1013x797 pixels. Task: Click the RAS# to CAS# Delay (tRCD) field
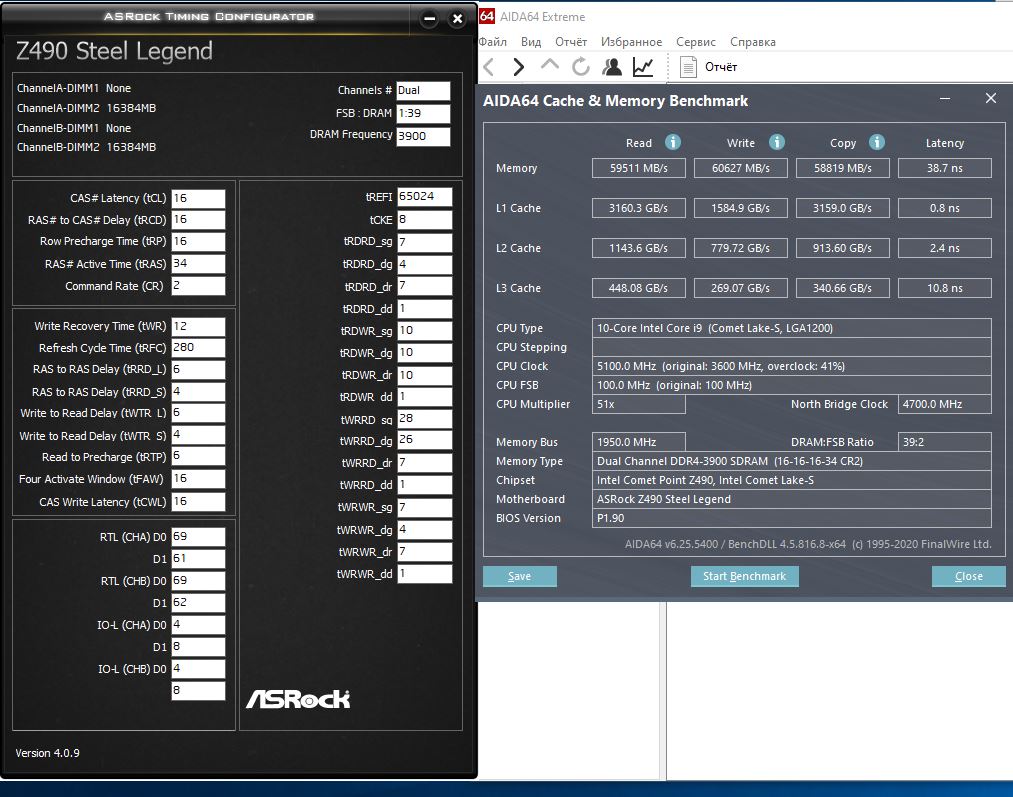(x=198, y=220)
